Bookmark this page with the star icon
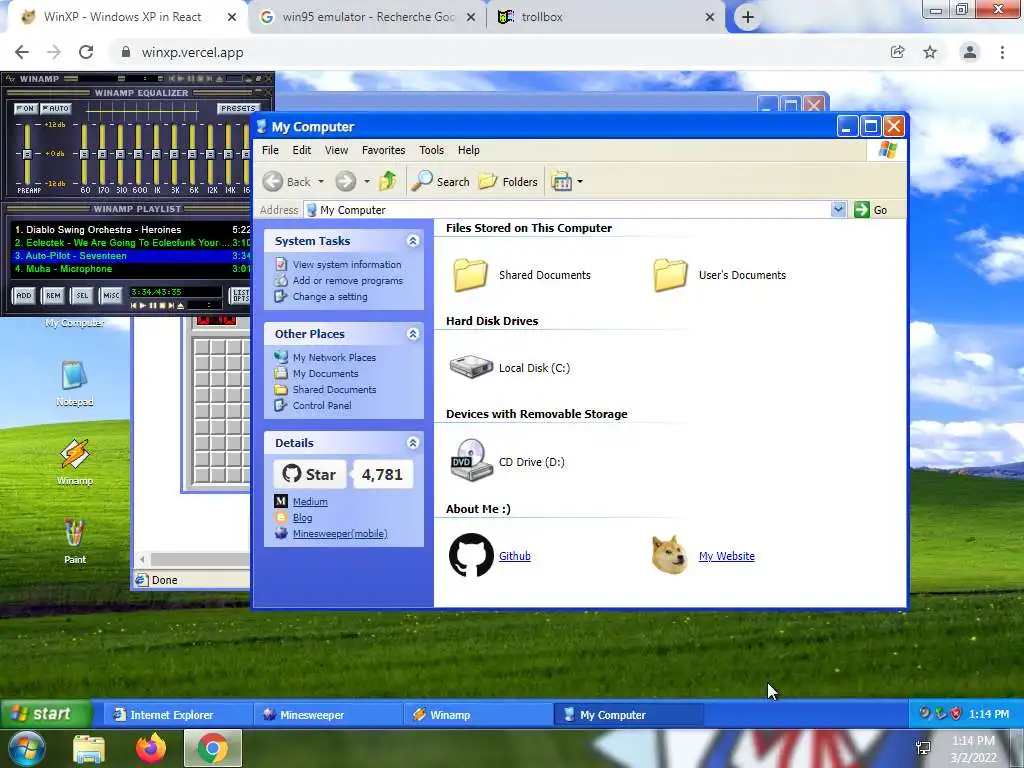Viewport: 1024px width, 768px height. point(930,52)
